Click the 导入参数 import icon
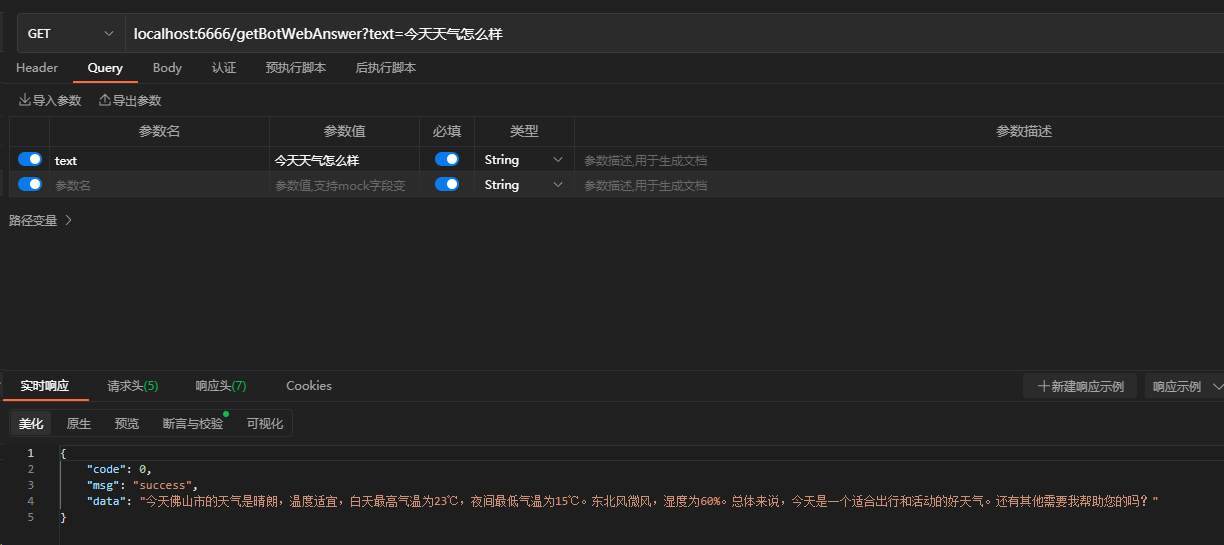 tap(25, 101)
